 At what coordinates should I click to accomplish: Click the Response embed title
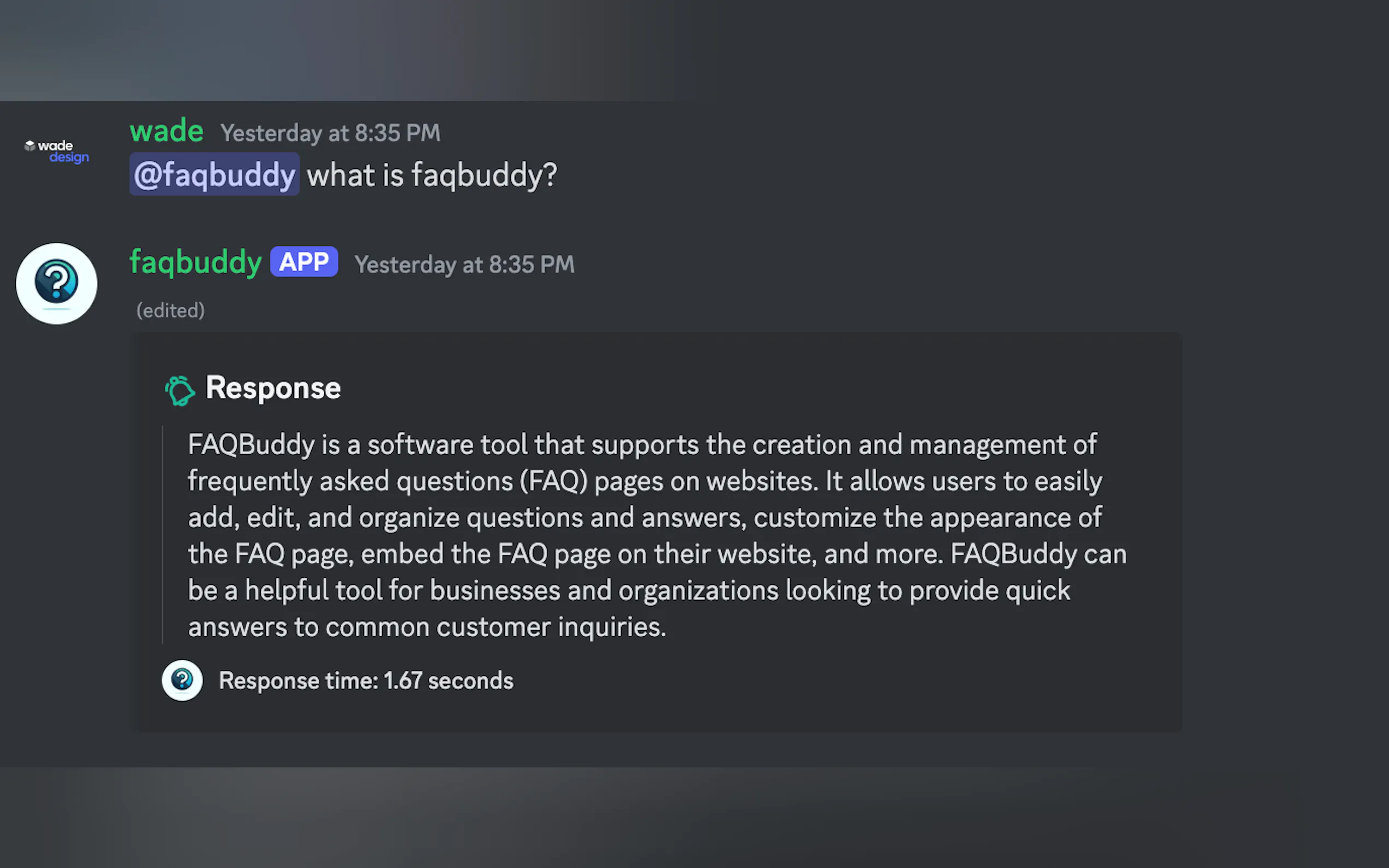click(x=273, y=388)
